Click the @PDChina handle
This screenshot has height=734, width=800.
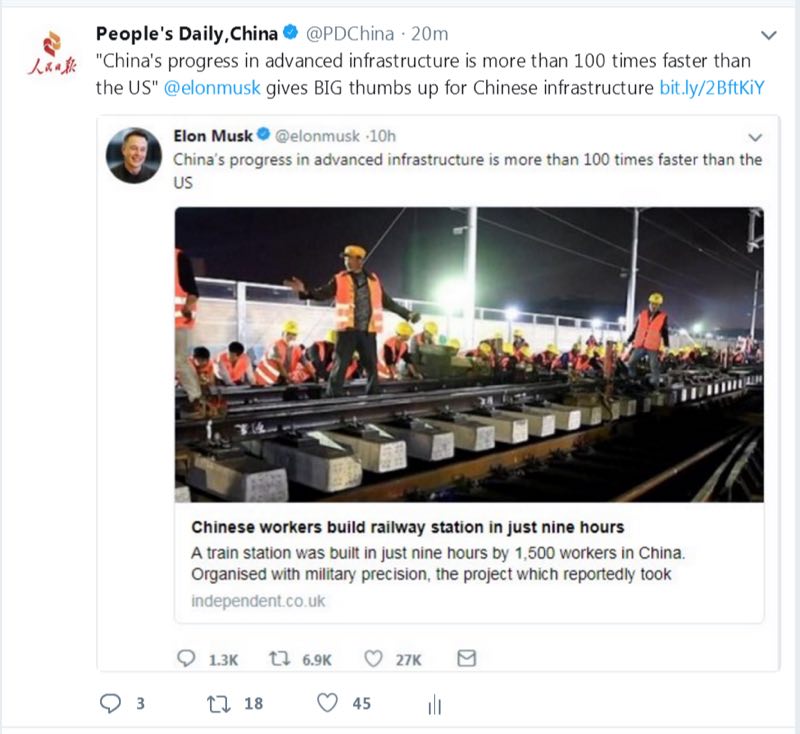coord(348,33)
